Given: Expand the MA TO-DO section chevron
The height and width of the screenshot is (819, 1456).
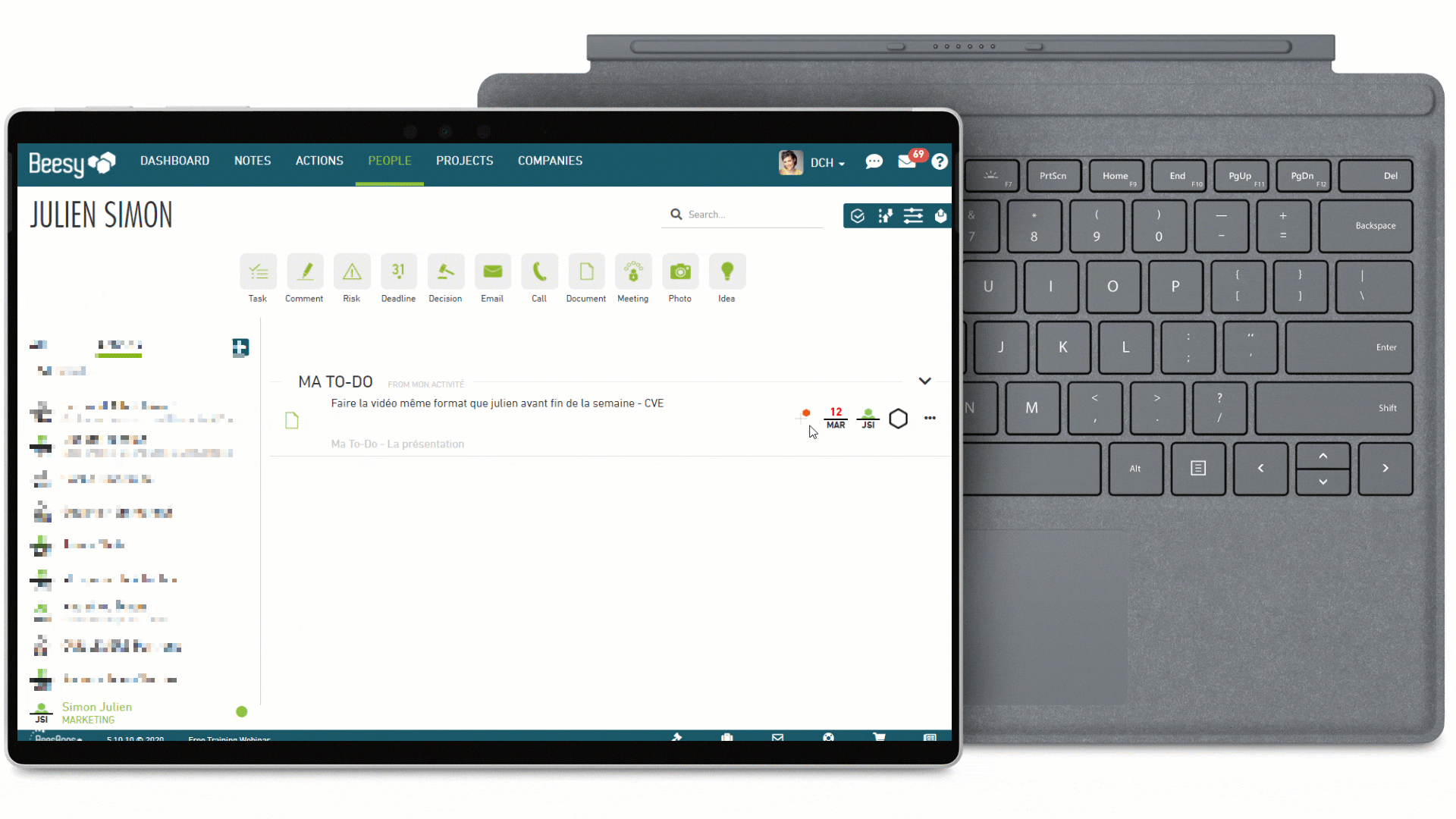Looking at the screenshot, I should (x=924, y=380).
